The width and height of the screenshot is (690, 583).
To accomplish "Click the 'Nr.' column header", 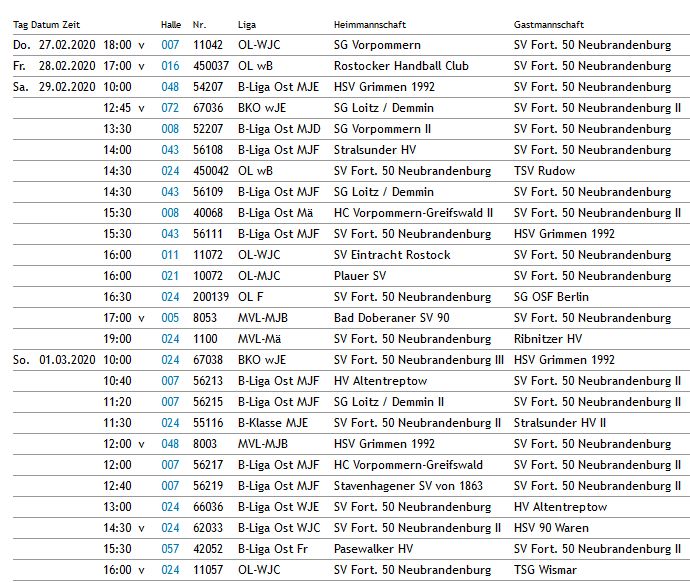I will 199,25.
